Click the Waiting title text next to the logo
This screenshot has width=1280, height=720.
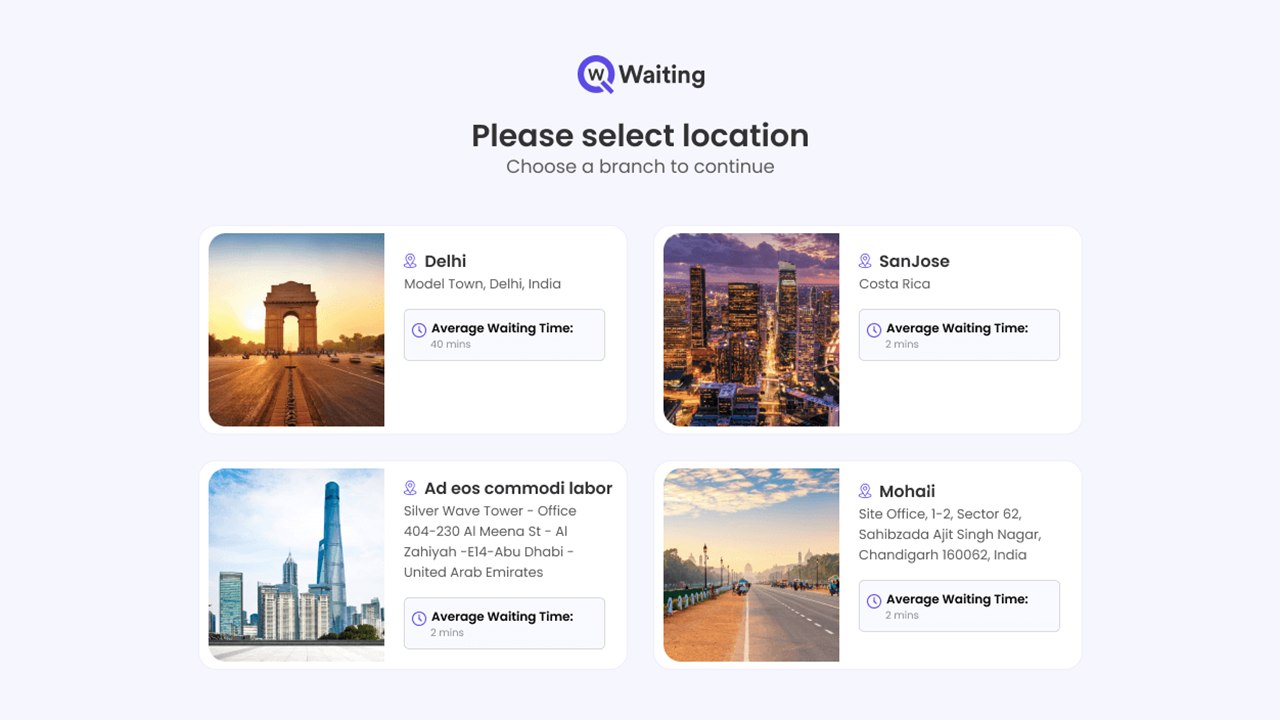[662, 73]
